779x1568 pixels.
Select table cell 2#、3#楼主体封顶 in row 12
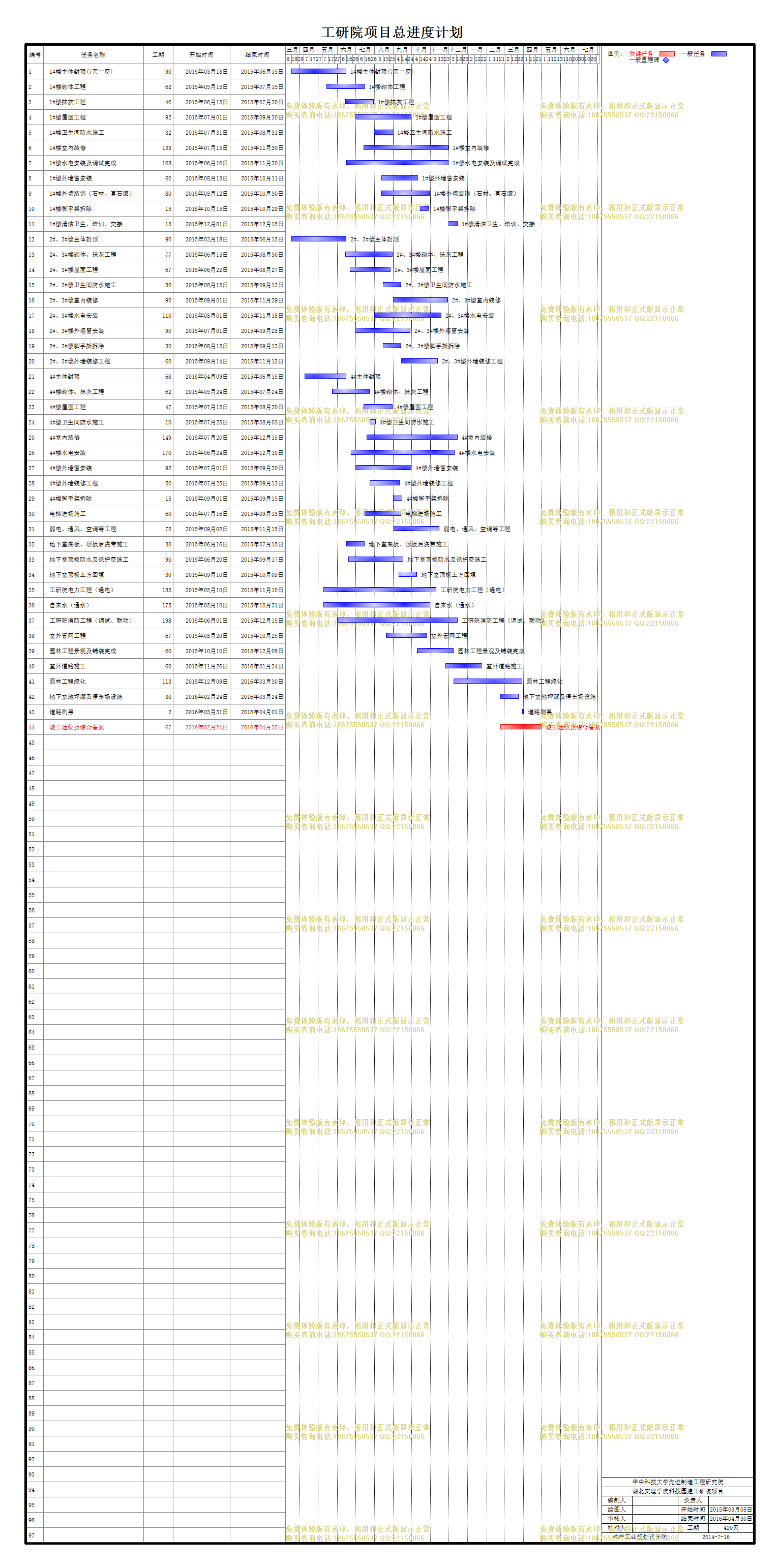93,239
